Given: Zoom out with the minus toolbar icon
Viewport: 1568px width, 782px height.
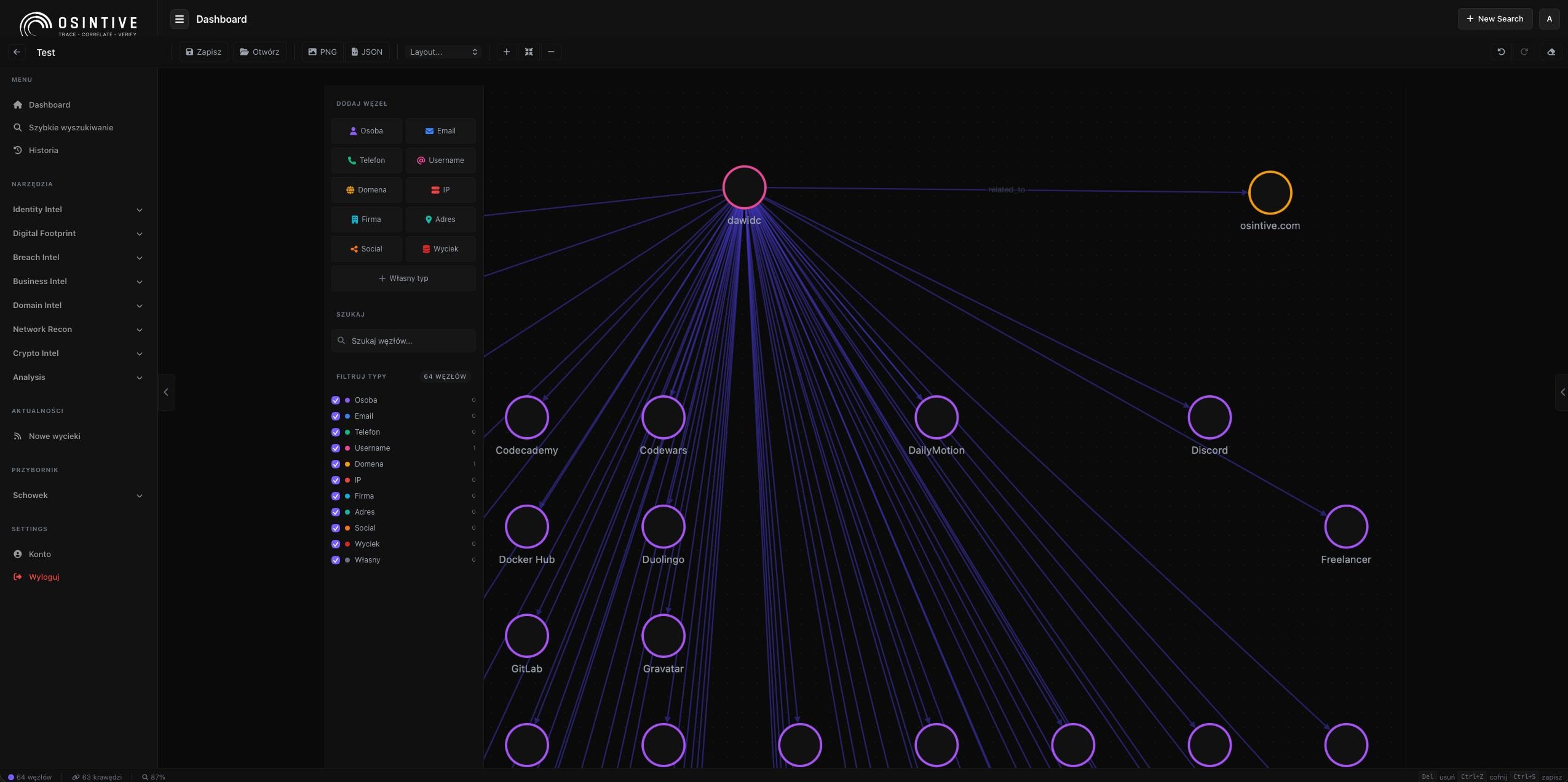Looking at the screenshot, I should [x=551, y=52].
